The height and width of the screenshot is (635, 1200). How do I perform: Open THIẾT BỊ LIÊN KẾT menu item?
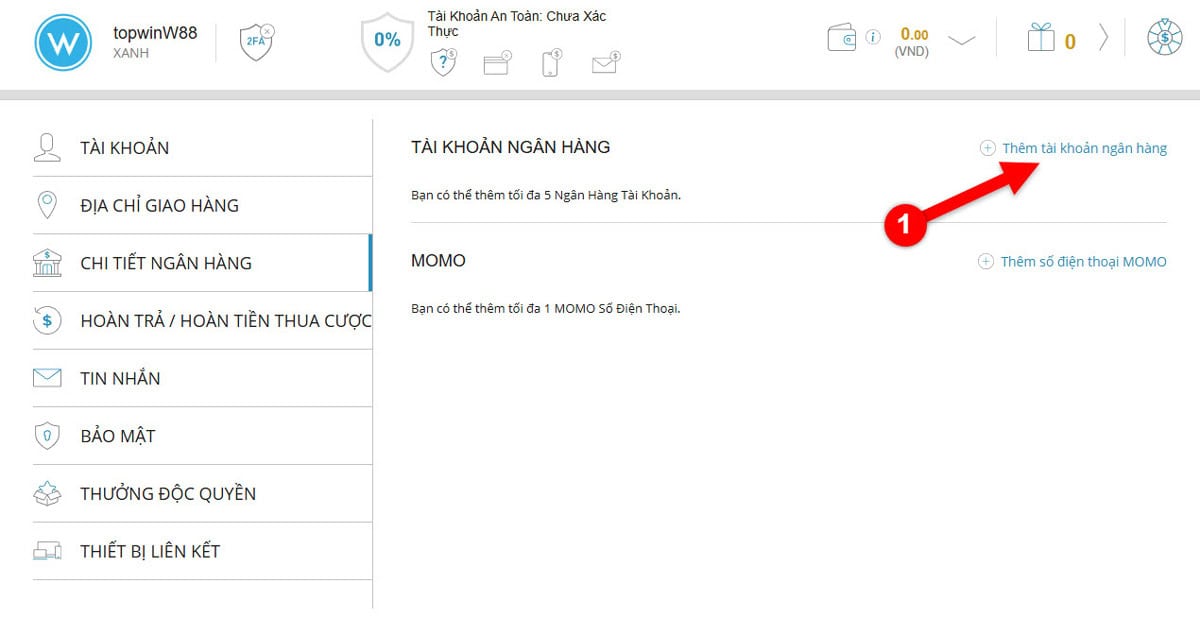pyautogui.click(x=202, y=551)
